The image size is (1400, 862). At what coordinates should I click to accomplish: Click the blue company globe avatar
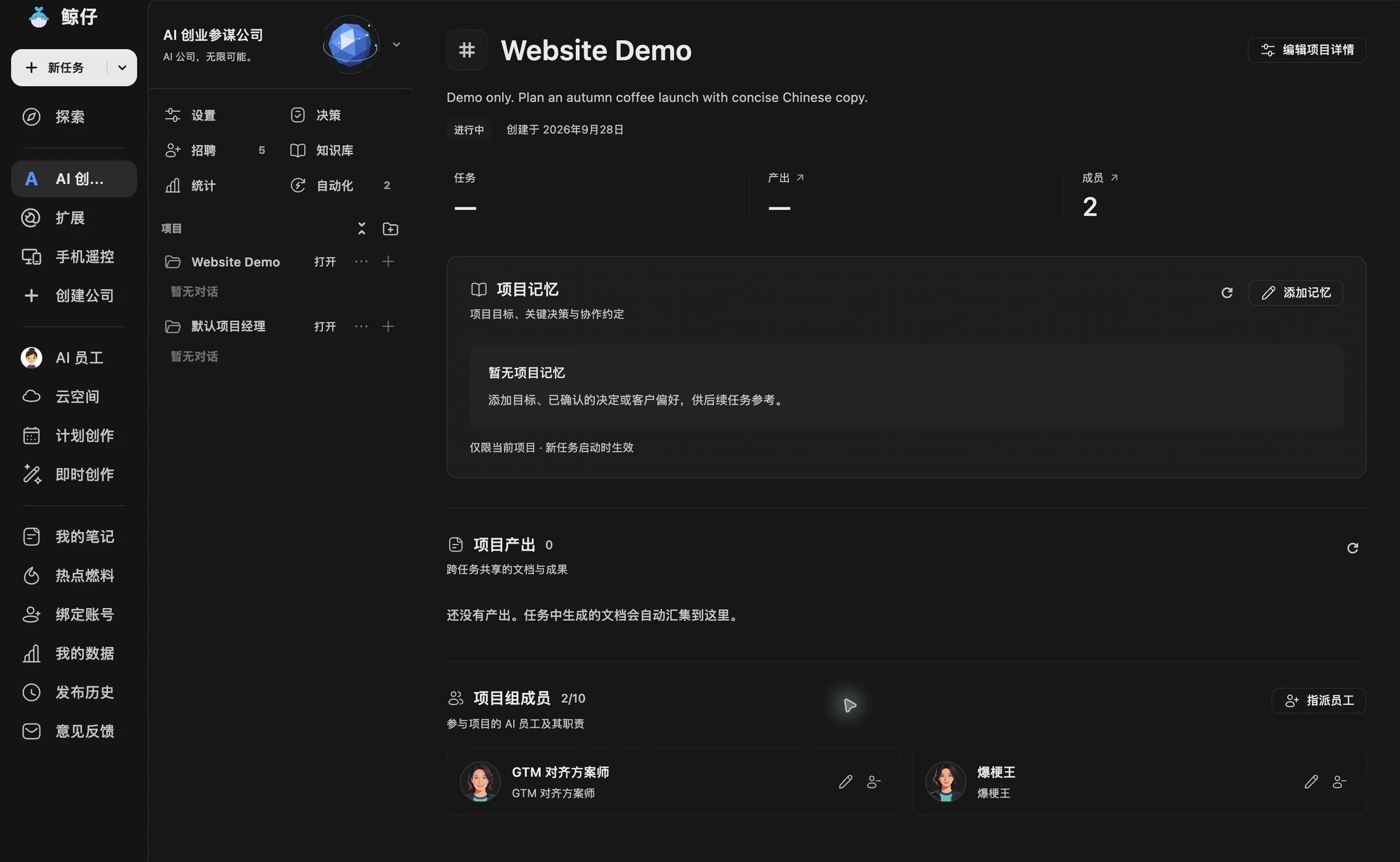click(350, 44)
